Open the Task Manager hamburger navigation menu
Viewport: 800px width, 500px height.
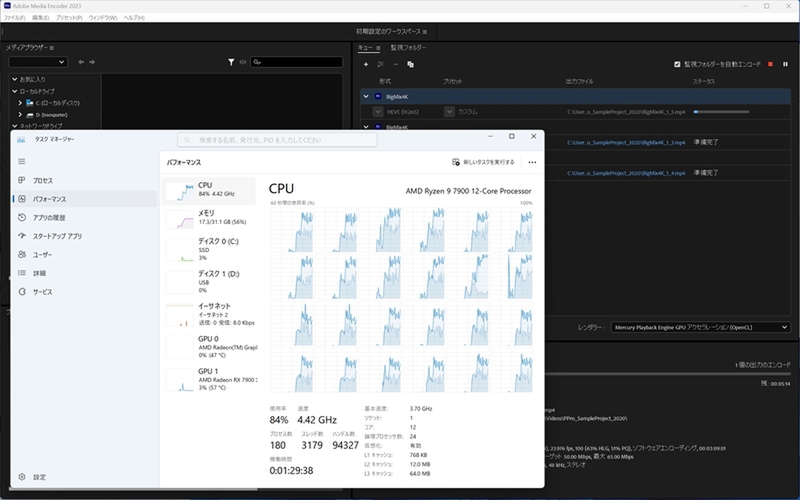pyautogui.click(x=23, y=161)
